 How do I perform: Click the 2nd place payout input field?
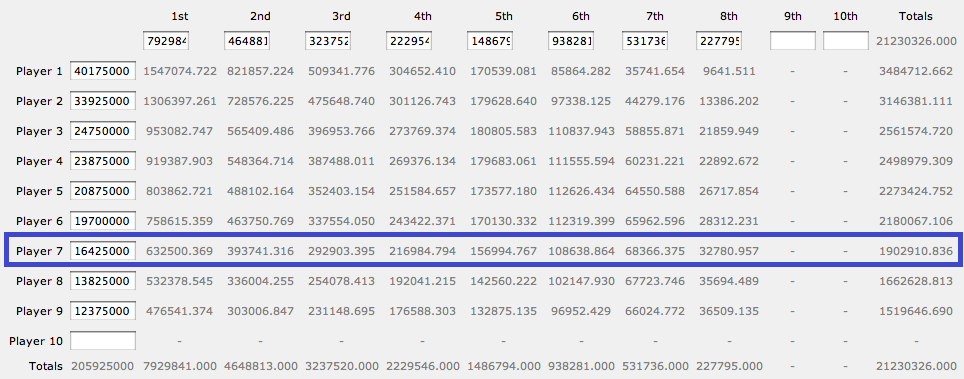[247, 41]
